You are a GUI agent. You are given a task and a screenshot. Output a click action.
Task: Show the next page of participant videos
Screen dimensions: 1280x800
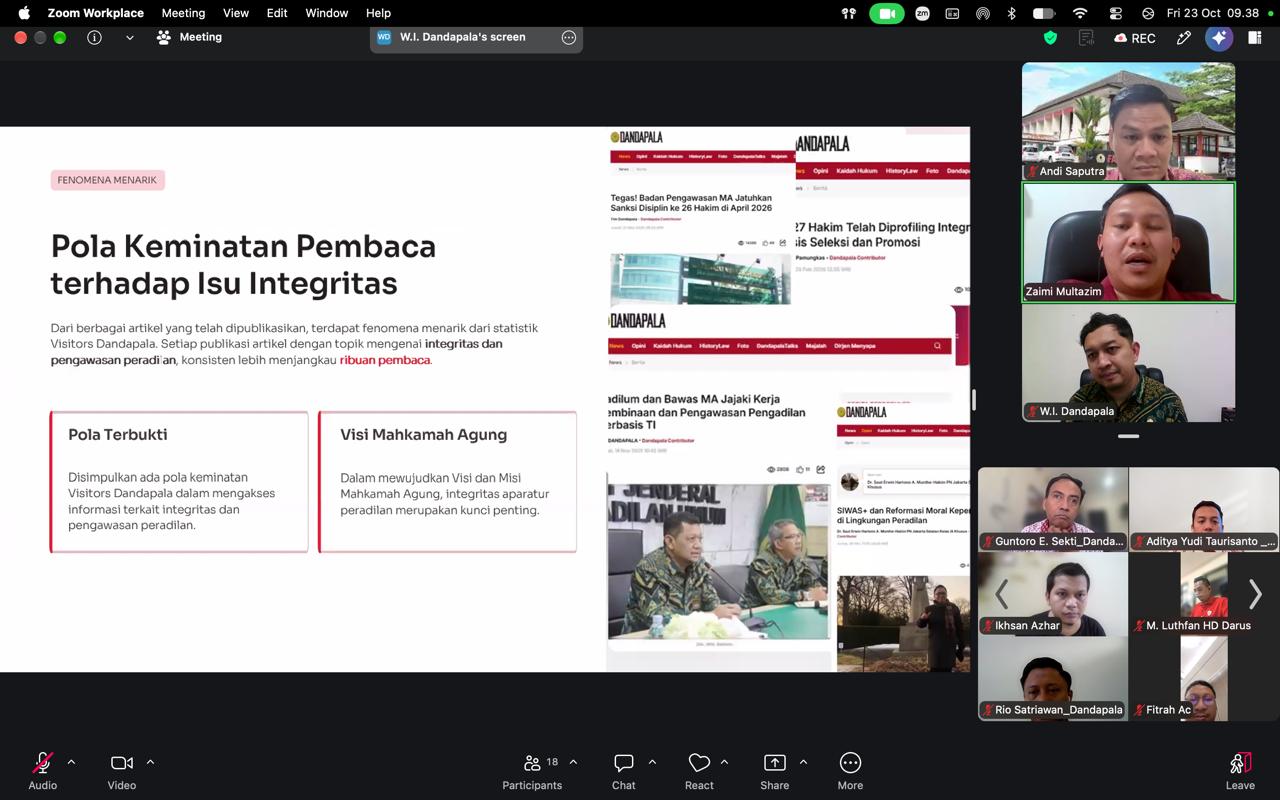tap(1255, 594)
